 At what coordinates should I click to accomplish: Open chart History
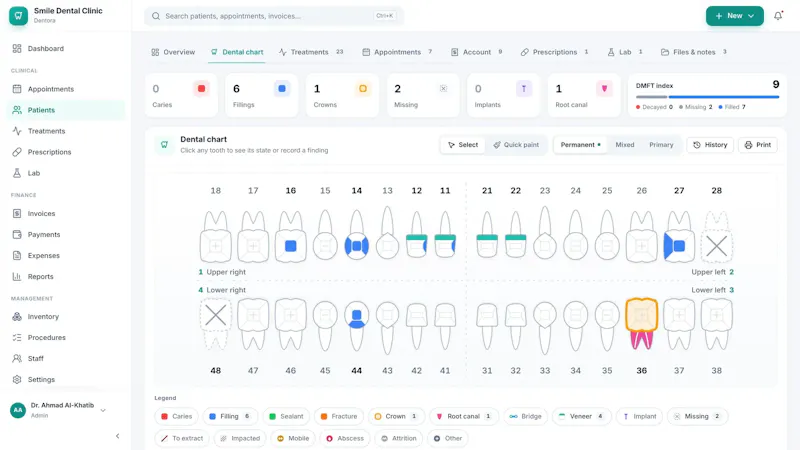click(x=710, y=145)
